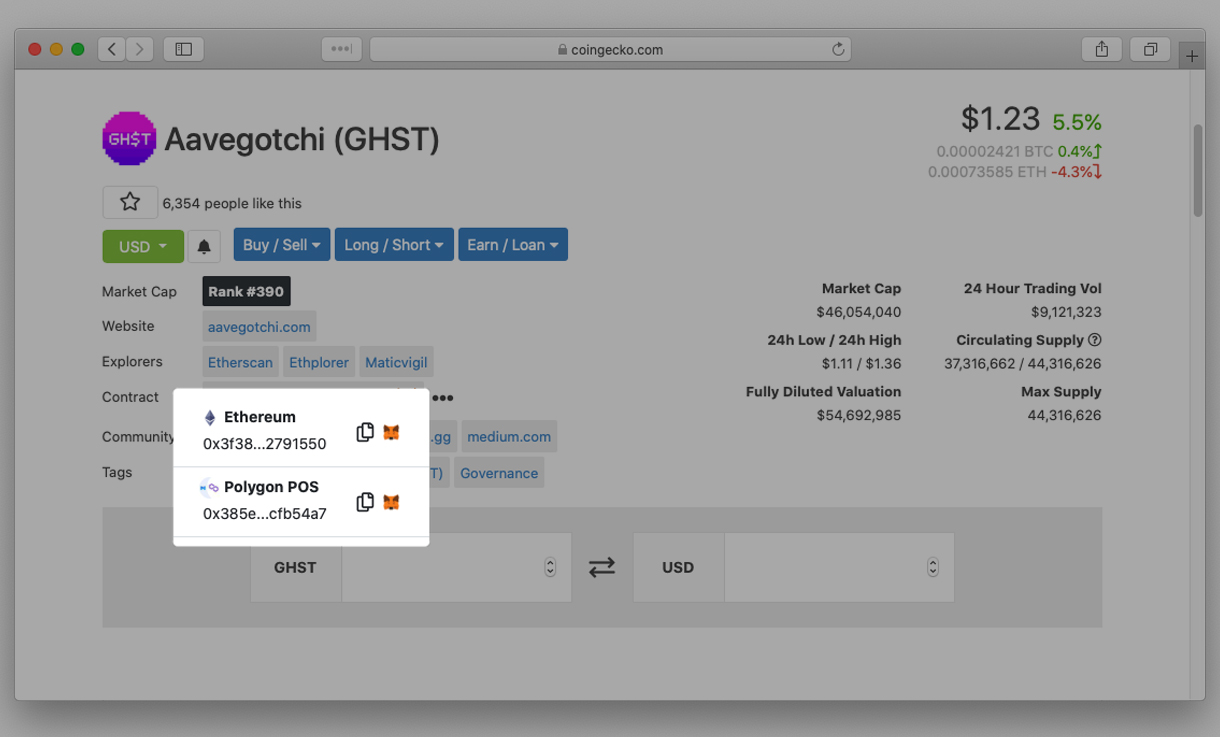Click the $1.11 / $1.36 low high value
The width and height of the screenshot is (1220, 737).
pyautogui.click(x=861, y=364)
